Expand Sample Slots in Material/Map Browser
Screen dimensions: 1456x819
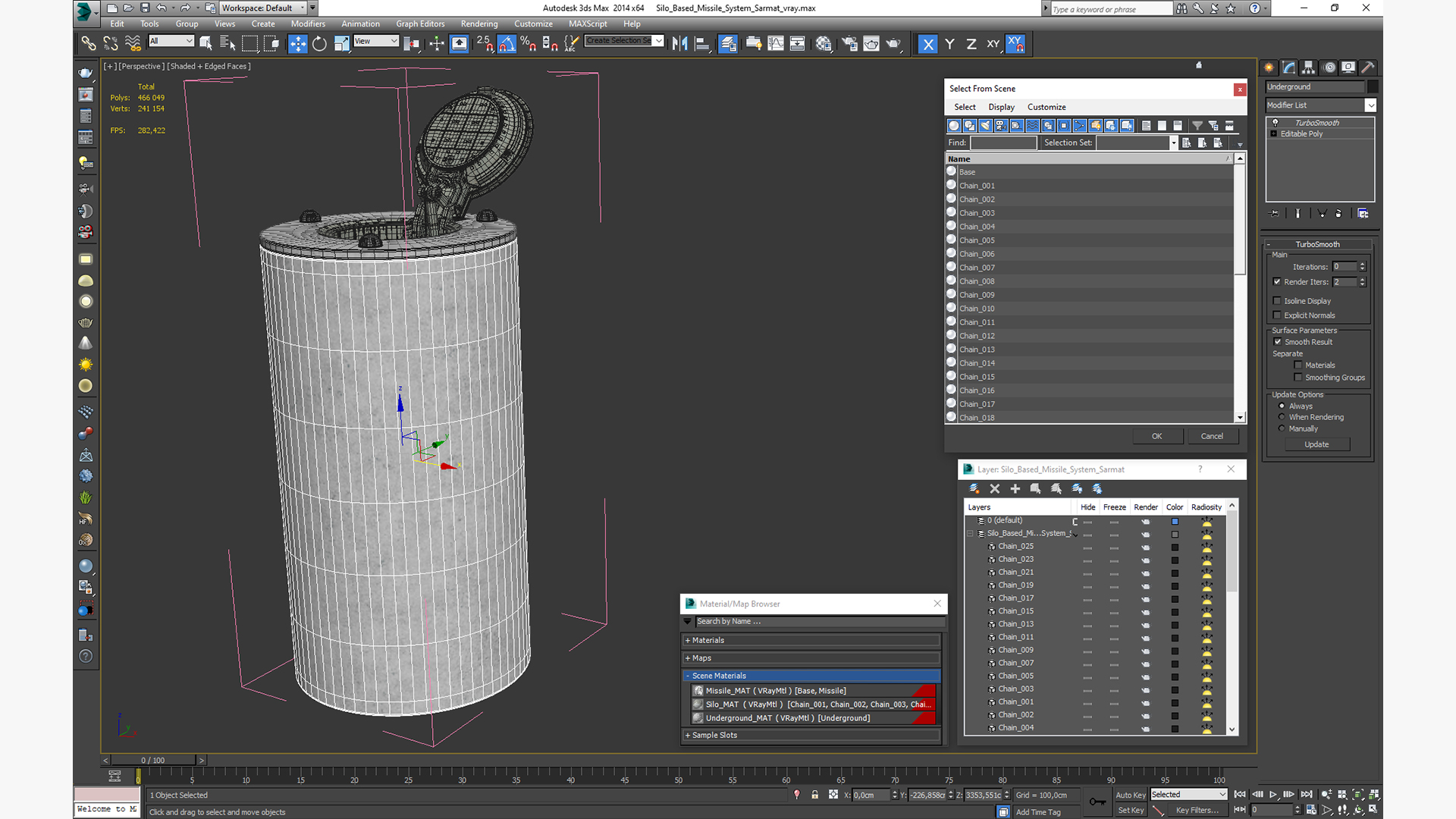811,735
